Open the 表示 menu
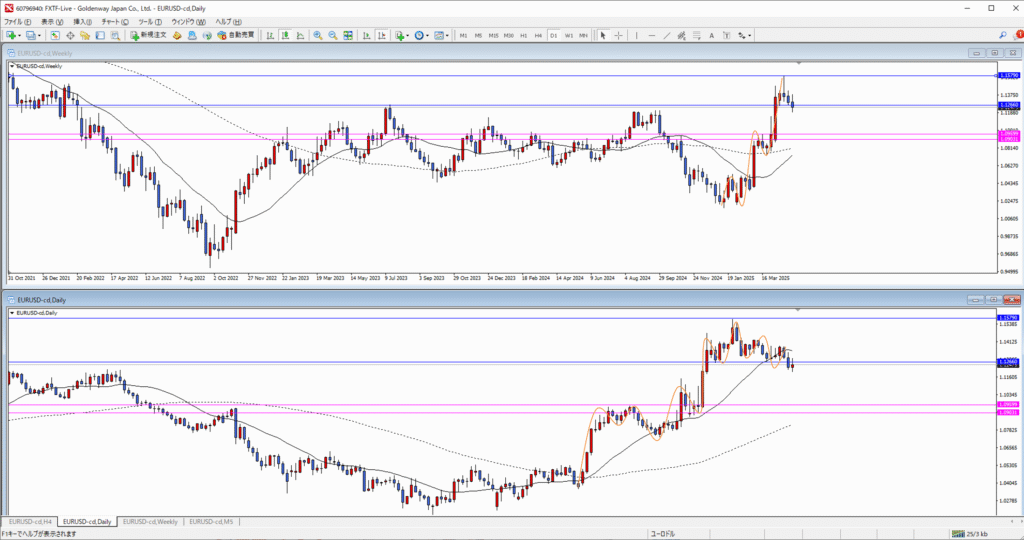Viewport: 1024px width, 540px height. (52, 22)
